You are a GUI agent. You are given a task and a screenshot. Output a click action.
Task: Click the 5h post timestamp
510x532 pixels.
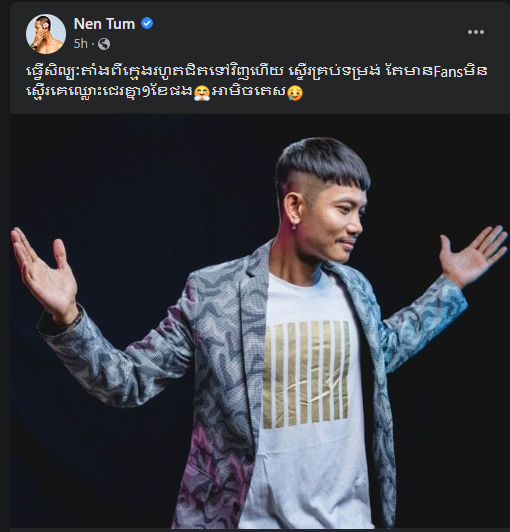pos(80,44)
